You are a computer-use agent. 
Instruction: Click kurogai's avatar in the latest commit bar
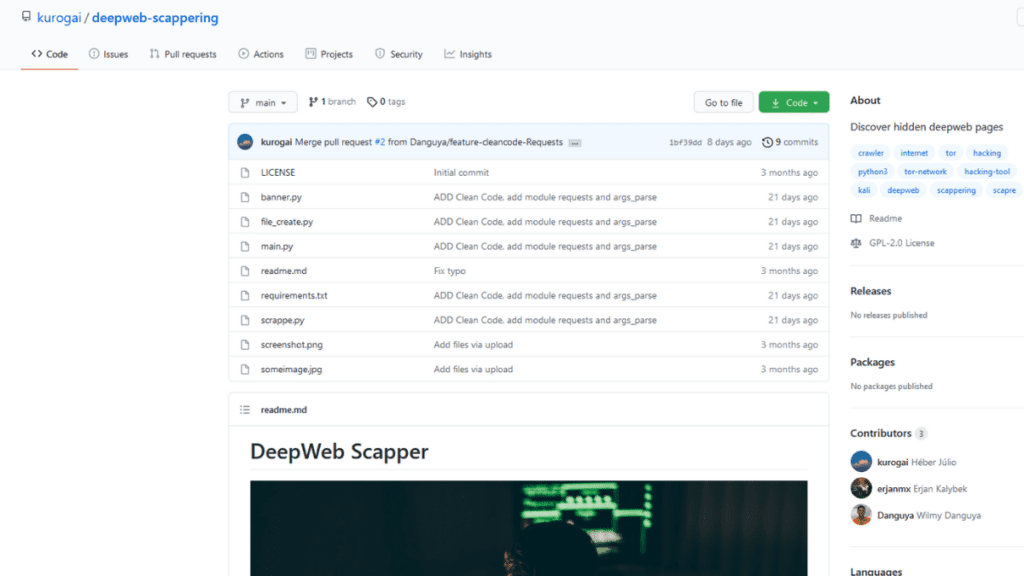tap(245, 142)
